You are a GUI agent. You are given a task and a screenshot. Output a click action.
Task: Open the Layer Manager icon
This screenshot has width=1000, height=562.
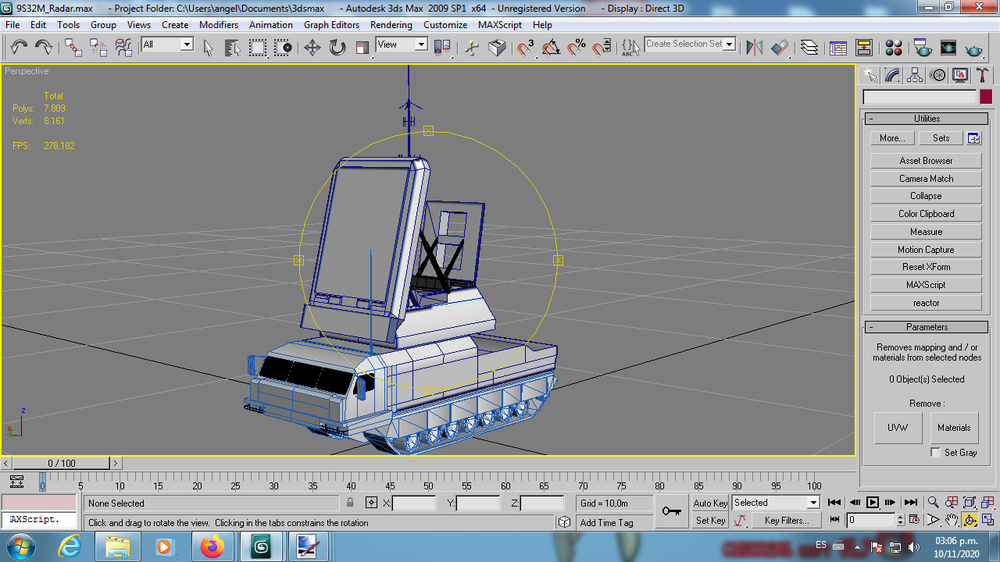(x=809, y=48)
